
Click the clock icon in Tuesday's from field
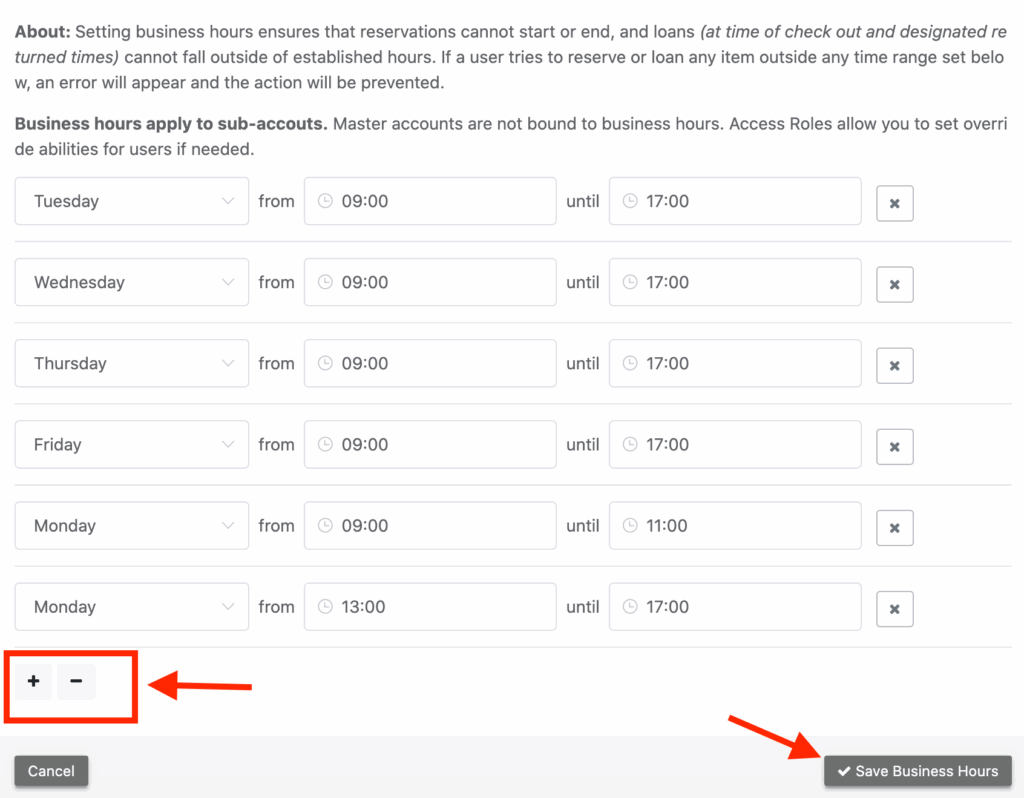click(325, 200)
